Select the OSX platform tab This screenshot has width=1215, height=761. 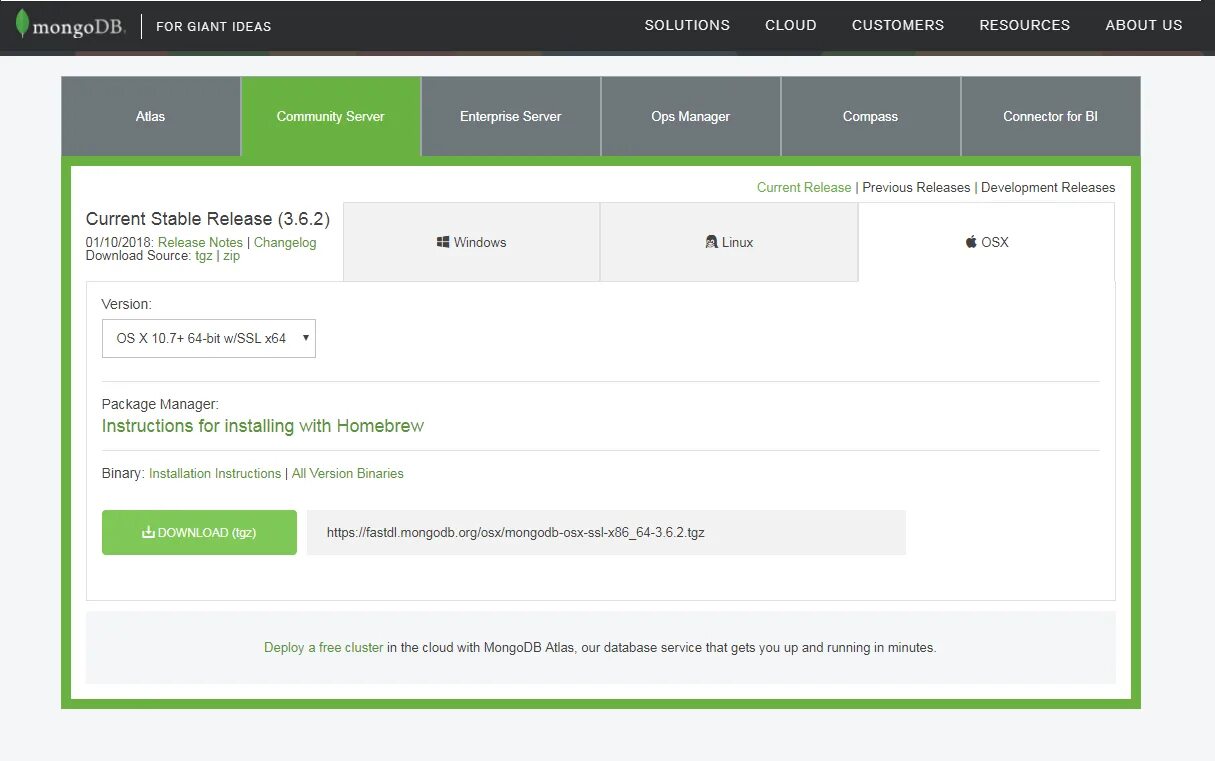(986, 242)
